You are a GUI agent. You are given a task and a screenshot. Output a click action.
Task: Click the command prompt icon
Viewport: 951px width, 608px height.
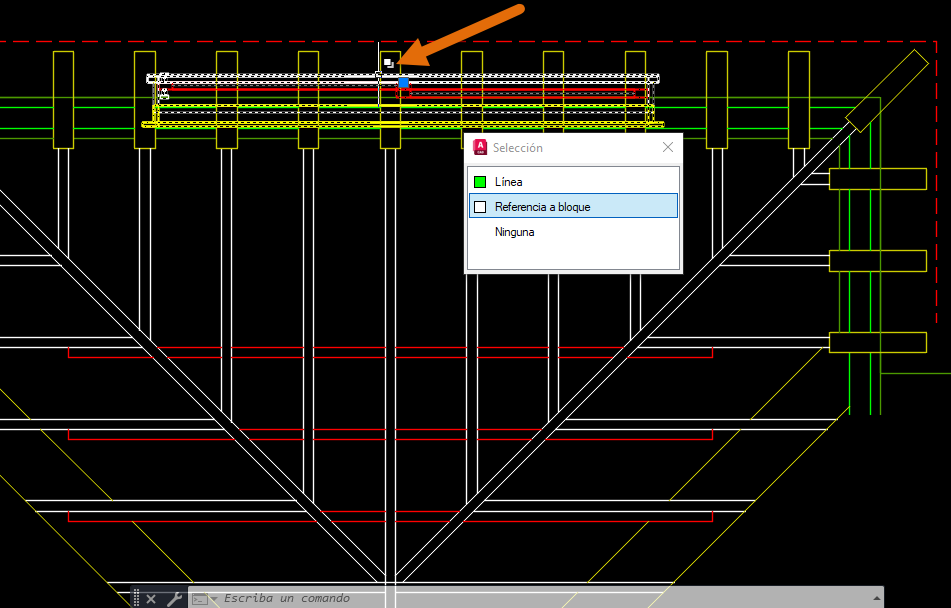(x=200, y=599)
